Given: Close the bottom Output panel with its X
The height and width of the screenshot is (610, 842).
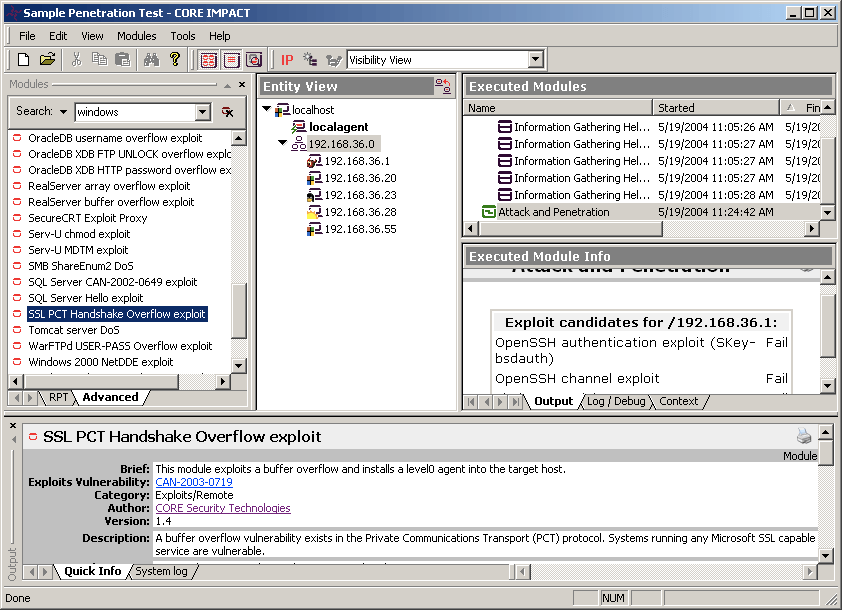Looking at the screenshot, I should click(13, 425).
